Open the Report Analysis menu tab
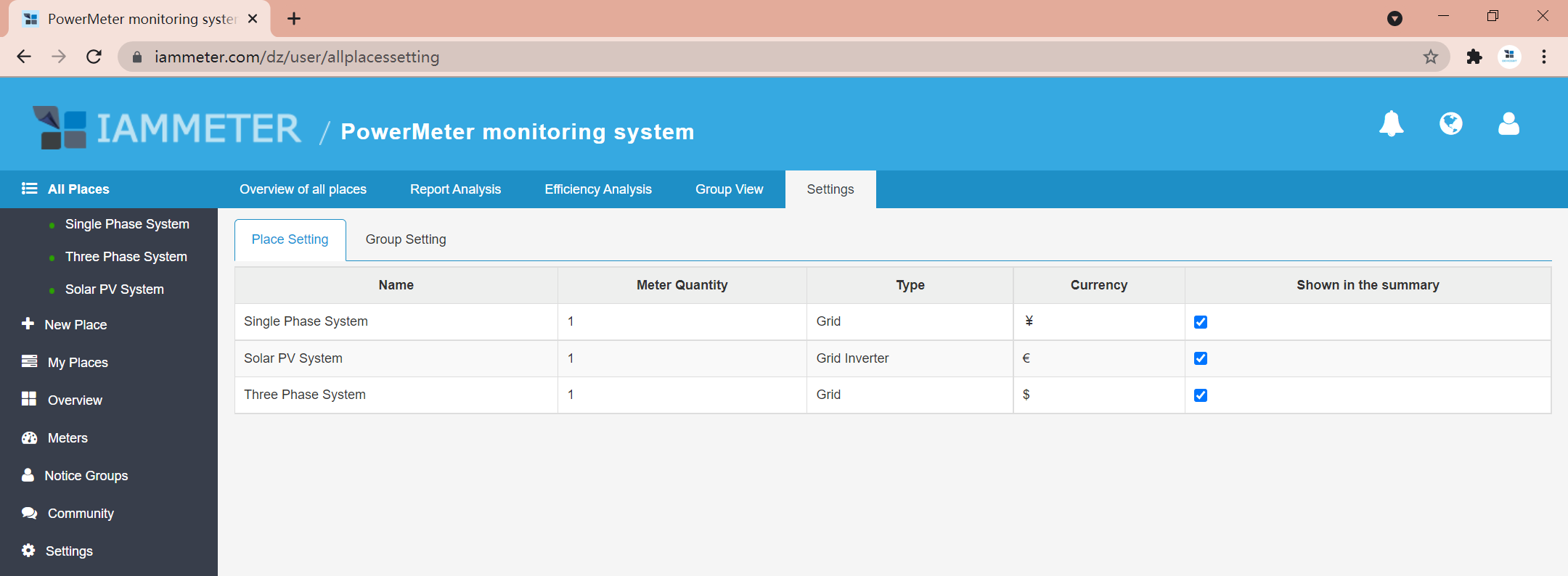This screenshot has width=1568, height=576. 455,189
